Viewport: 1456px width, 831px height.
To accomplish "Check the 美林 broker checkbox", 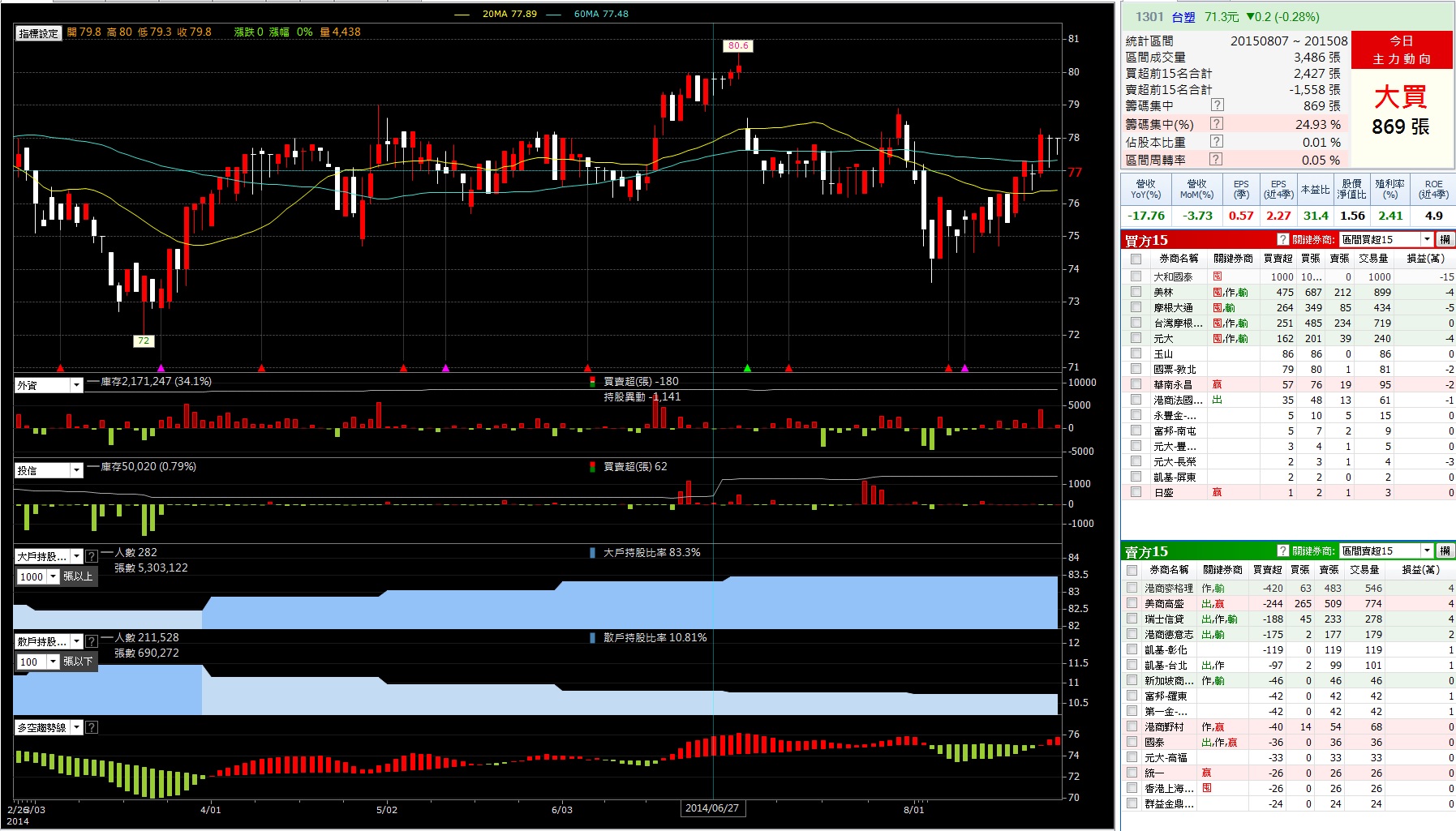I will click(1136, 292).
